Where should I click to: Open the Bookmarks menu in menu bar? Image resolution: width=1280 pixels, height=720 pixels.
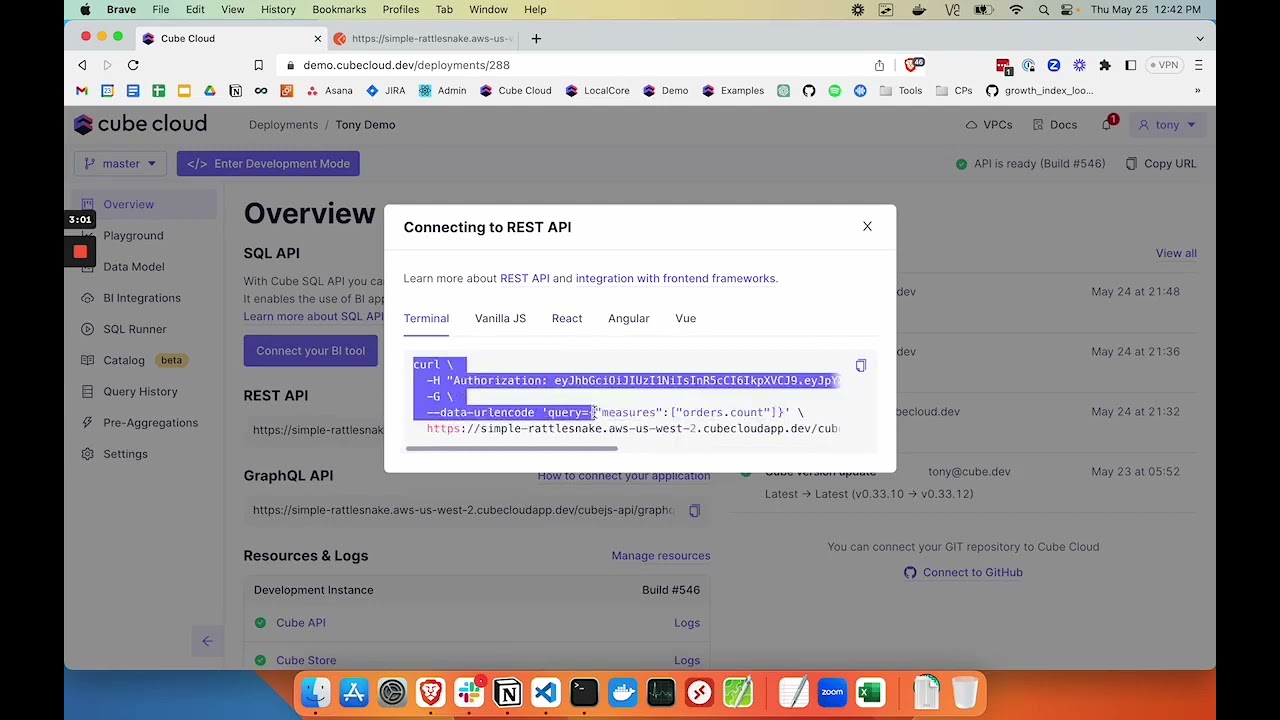point(339,9)
